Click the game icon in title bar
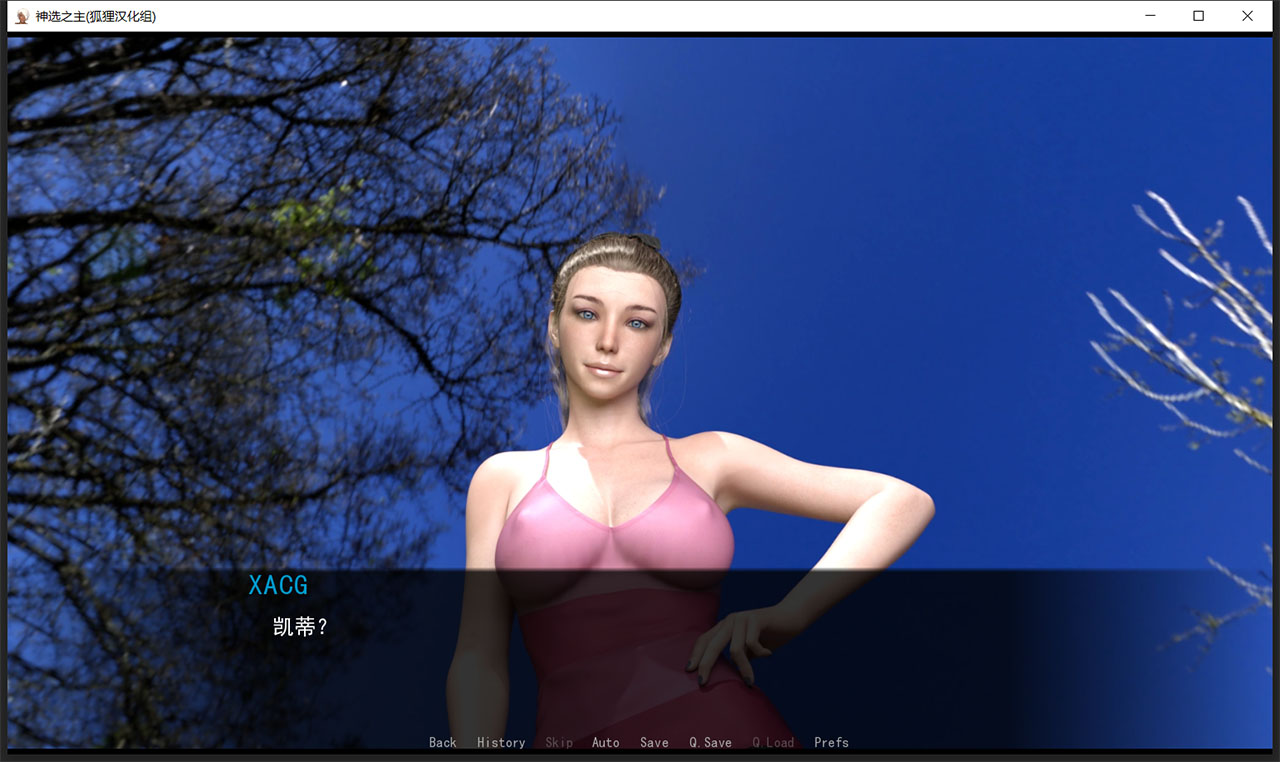The image size is (1280, 762). click(x=22, y=16)
